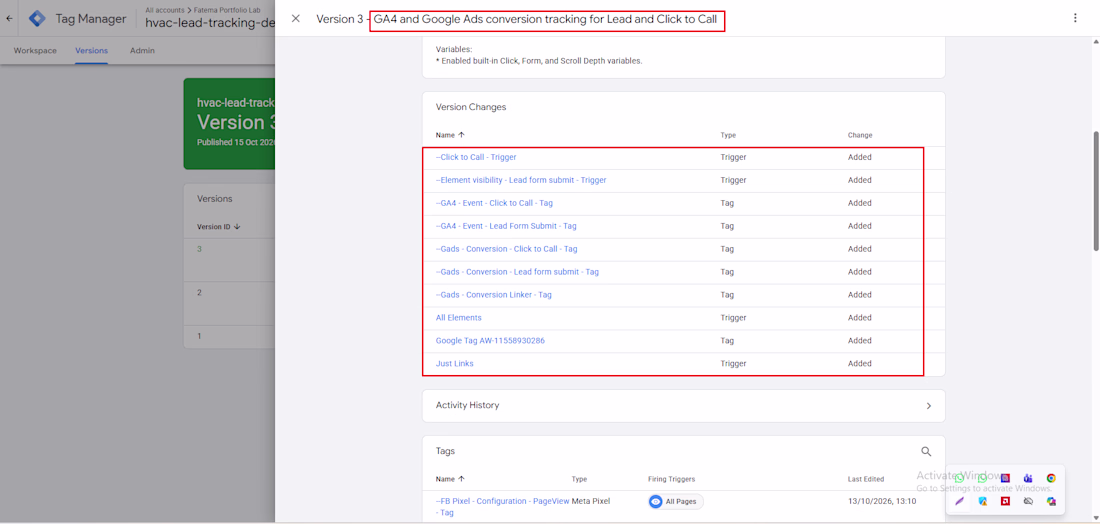1100x524 pixels.
Task: Open the All Elements trigger link
Action: pos(459,318)
